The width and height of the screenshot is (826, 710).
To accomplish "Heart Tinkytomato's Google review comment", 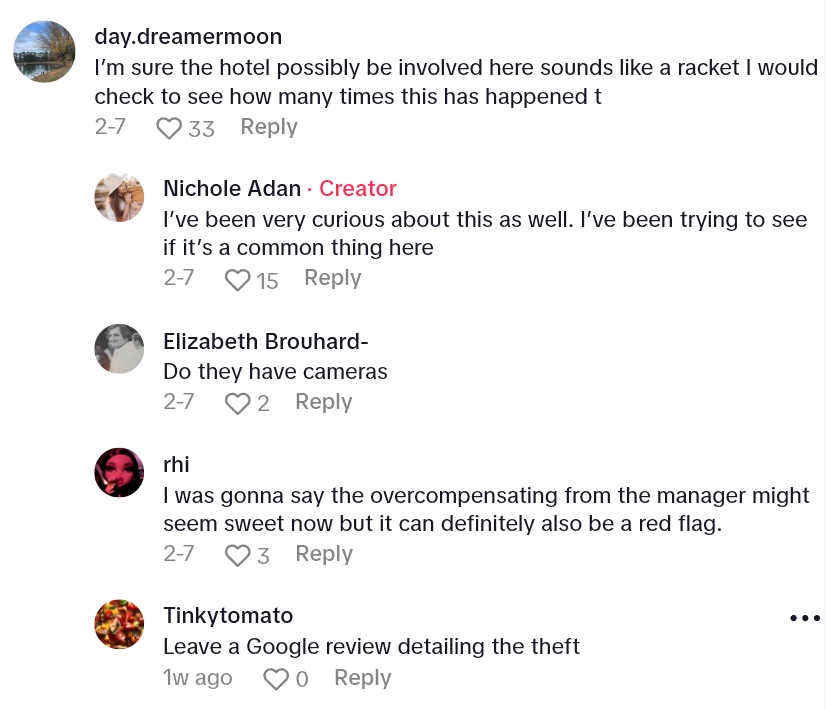I will click(x=276, y=679).
